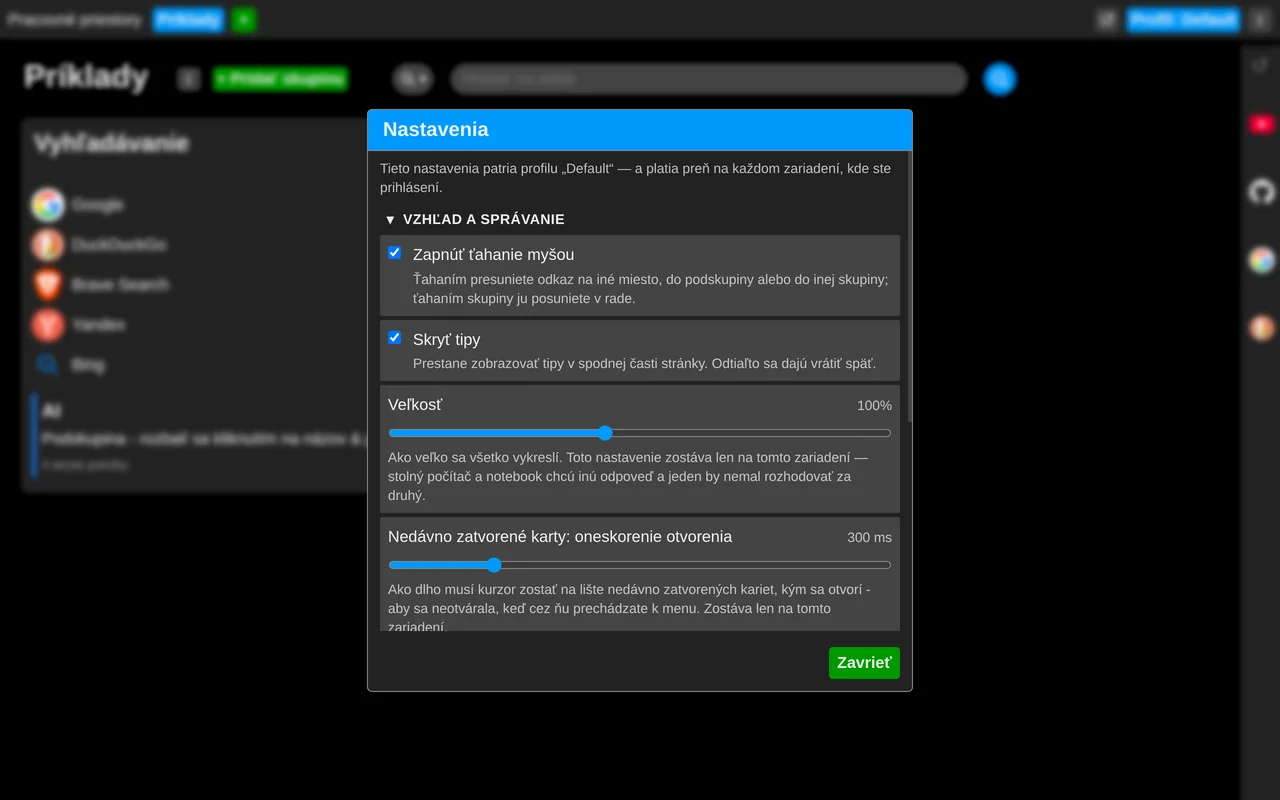
Task: Click the Pracovné priestory label in the top bar
Action: tap(75, 20)
